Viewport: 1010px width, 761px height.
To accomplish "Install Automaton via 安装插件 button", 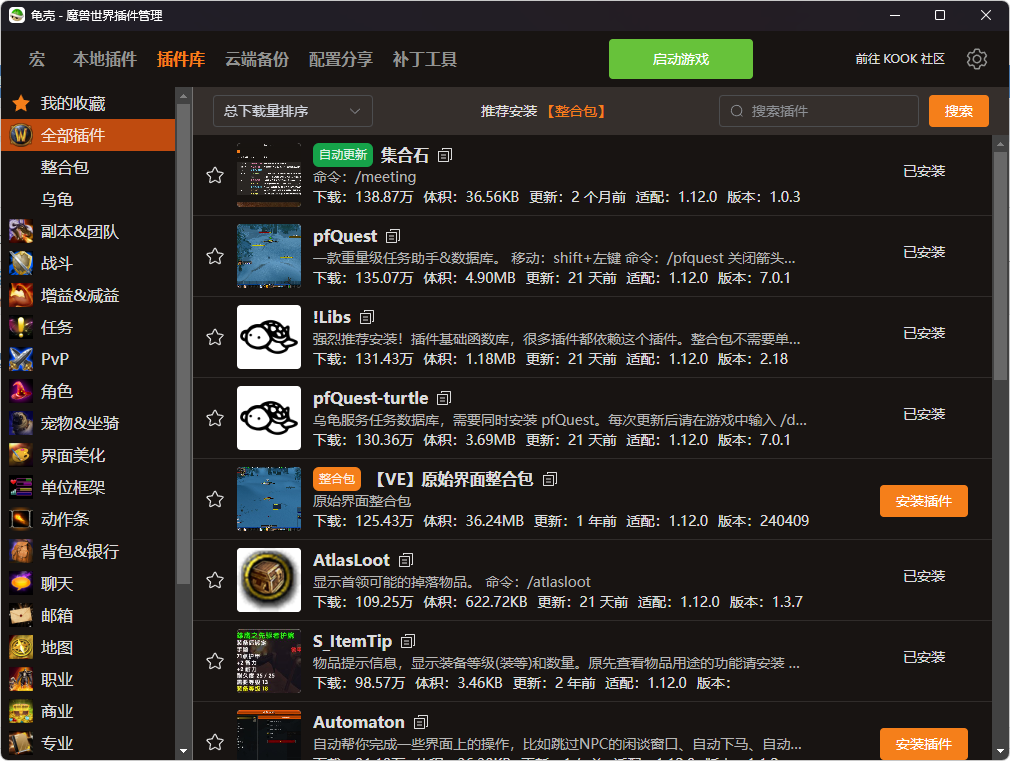I will coord(923,744).
